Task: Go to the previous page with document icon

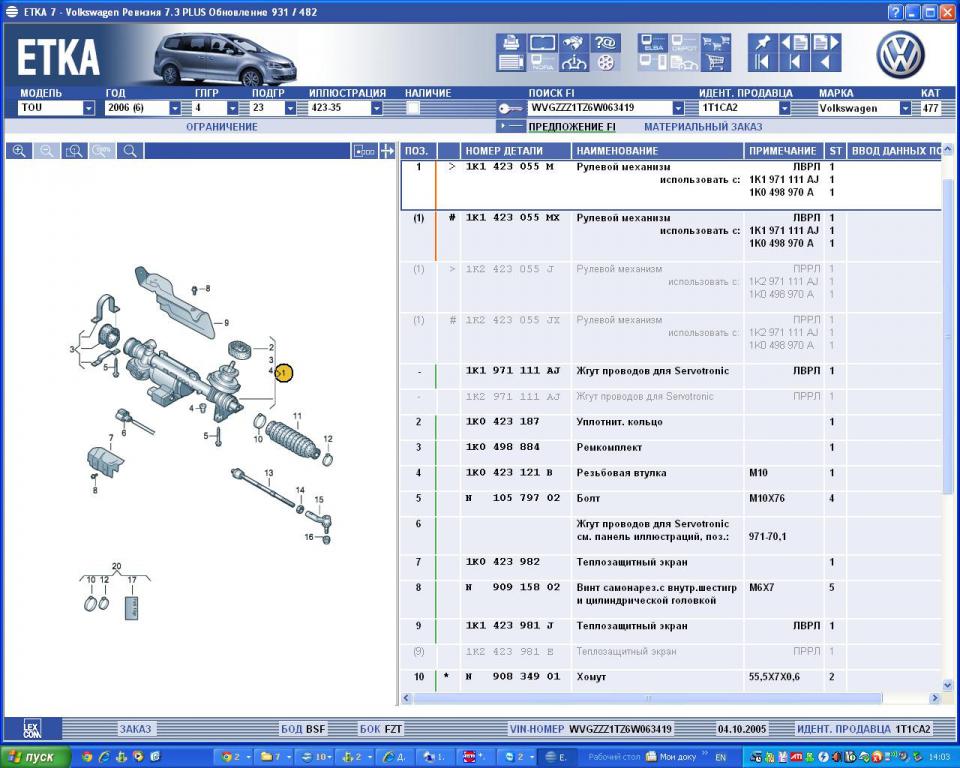Action: click(x=794, y=42)
